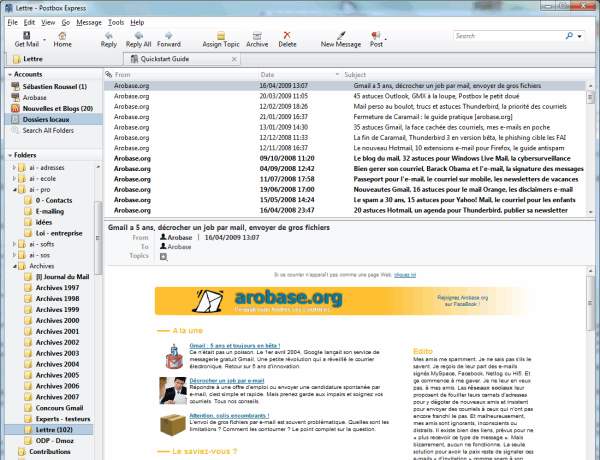Select Dossiers locaux account

[54, 119]
